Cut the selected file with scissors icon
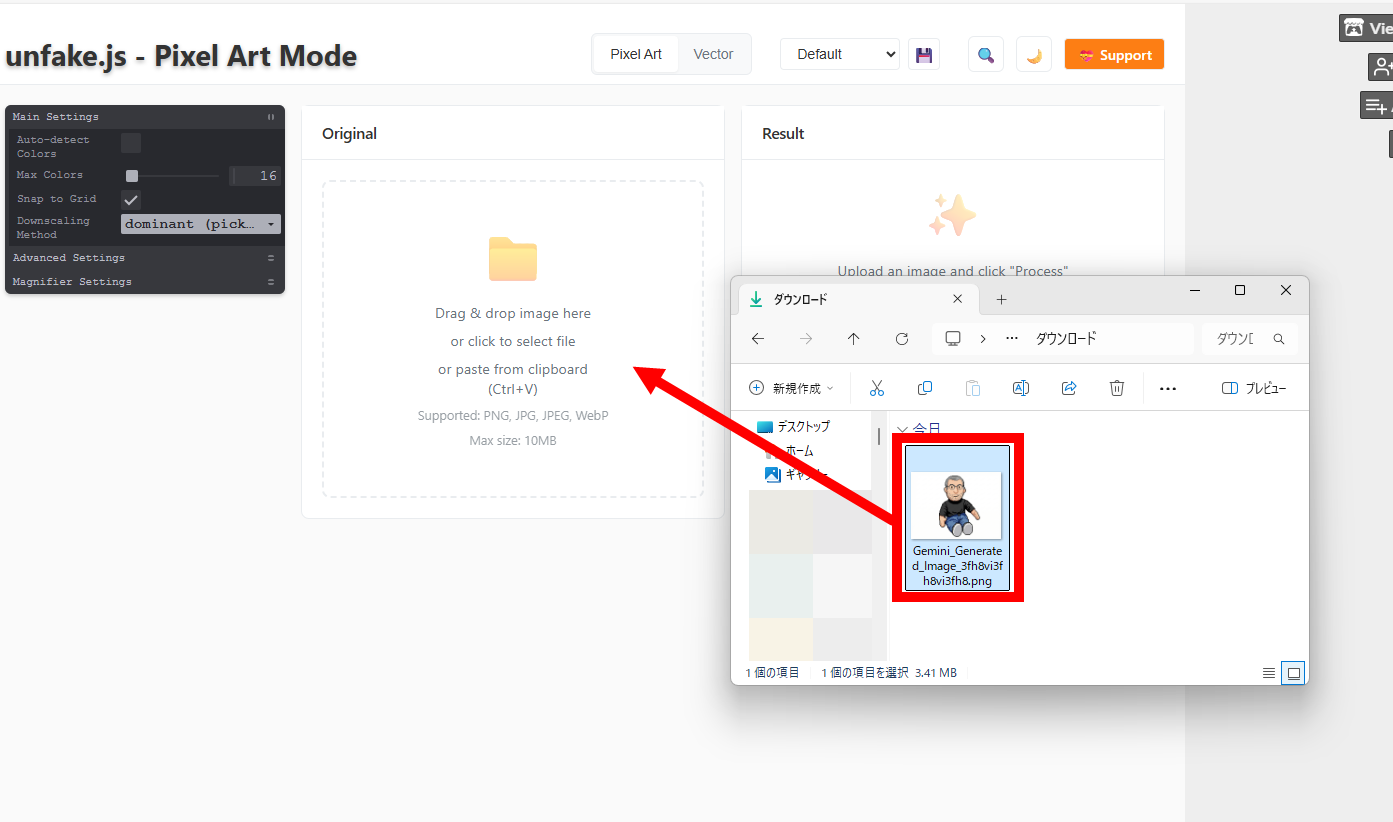Viewport: 1393px width, 822px height. click(877, 388)
